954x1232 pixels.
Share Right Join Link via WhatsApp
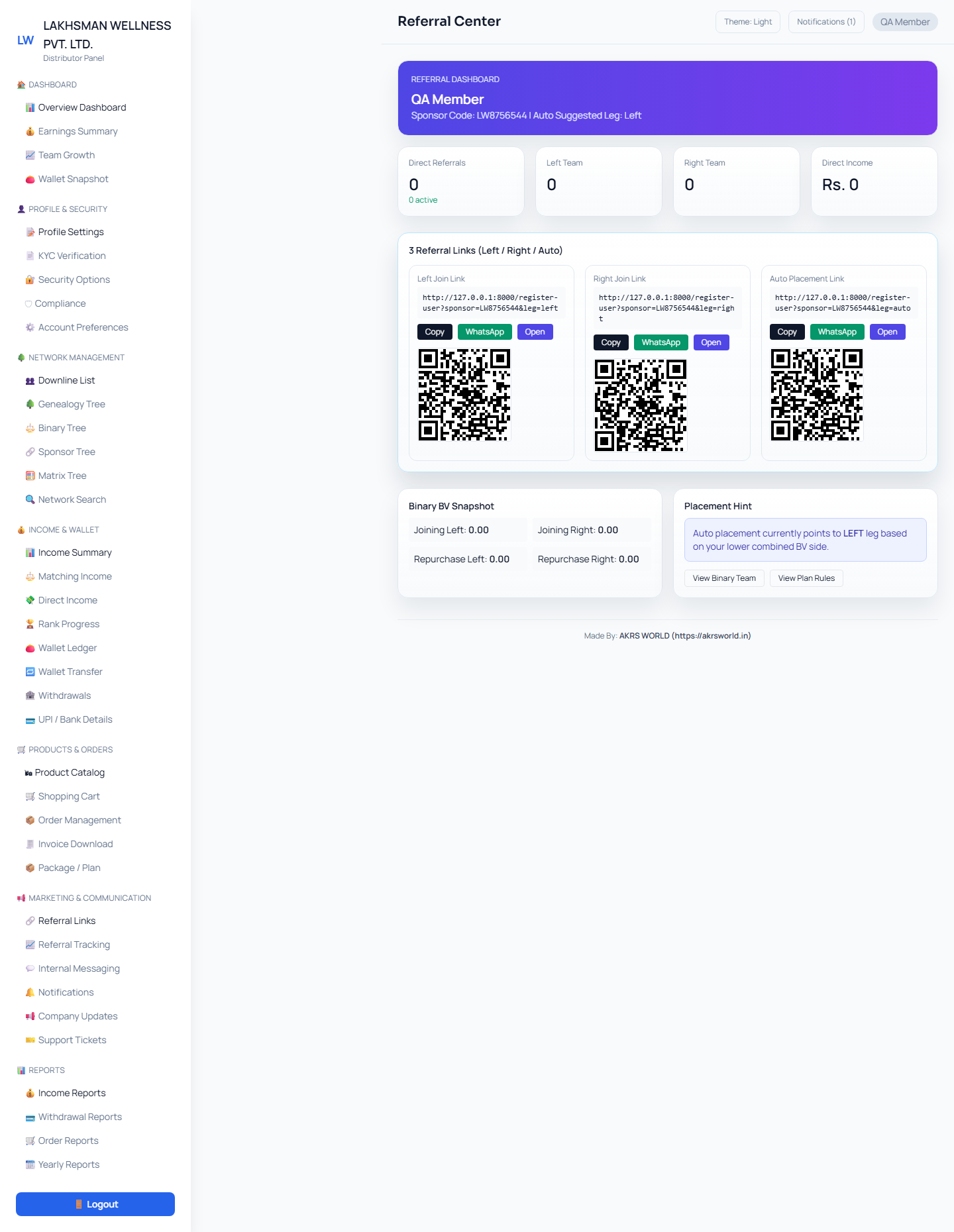coord(661,342)
